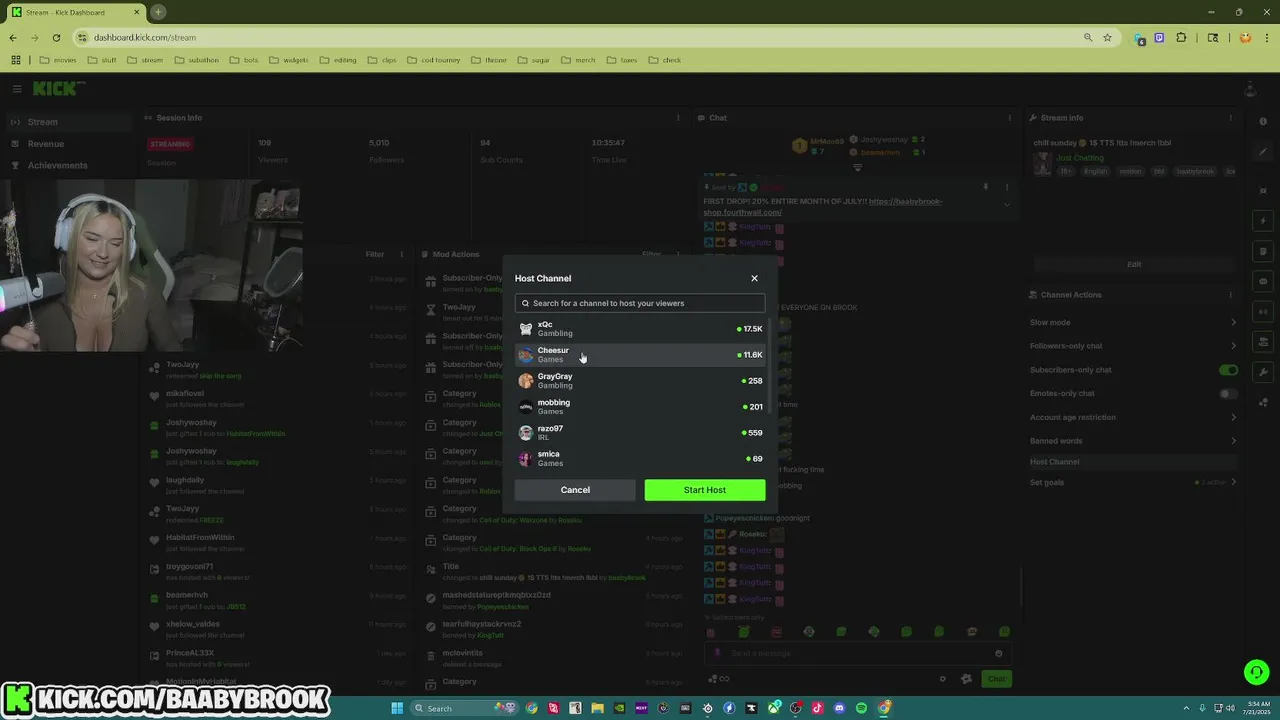The width and height of the screenshot is (1280, 720).
Task: Open the merch bookmark folder
Action: tap(578, 60)
